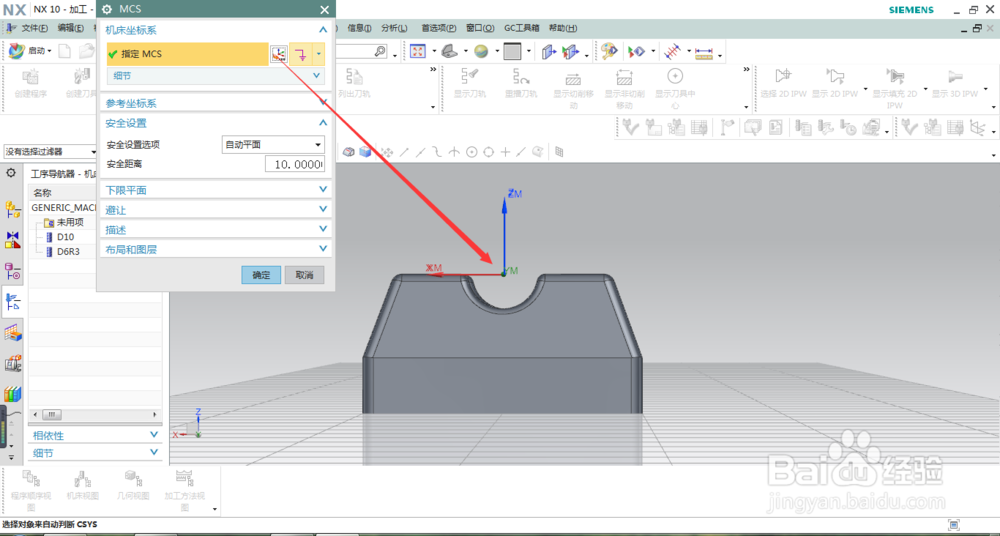Click the command finder magnifier icon

[x=380, y=52]
